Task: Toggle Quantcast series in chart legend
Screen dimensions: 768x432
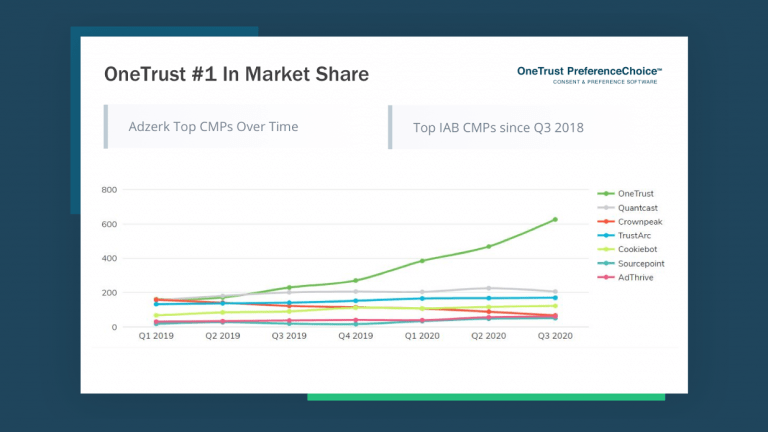Action: click(x=627, y=208)
